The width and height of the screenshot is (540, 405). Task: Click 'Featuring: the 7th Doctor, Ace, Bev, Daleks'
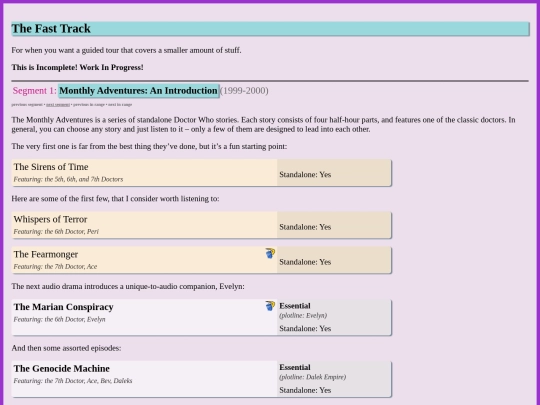click(73, 381)
